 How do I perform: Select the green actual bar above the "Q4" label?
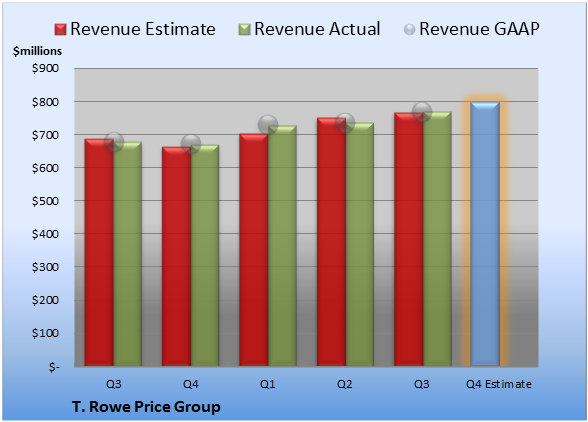[x=205, y=255]
